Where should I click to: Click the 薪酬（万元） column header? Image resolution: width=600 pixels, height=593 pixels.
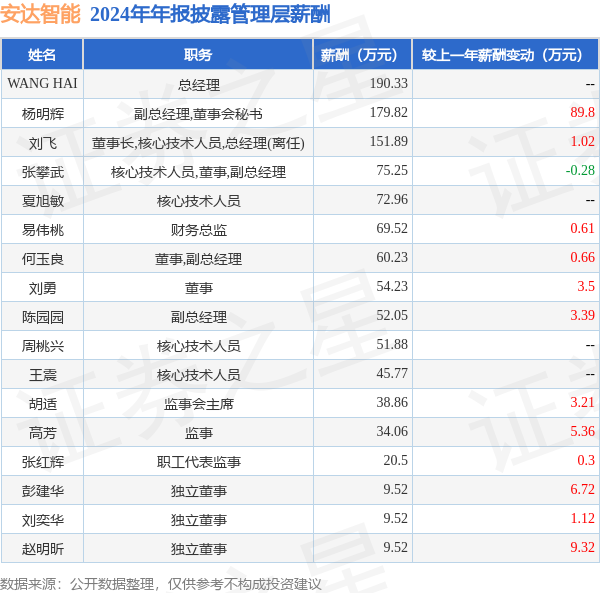click(x=362, y=55)
